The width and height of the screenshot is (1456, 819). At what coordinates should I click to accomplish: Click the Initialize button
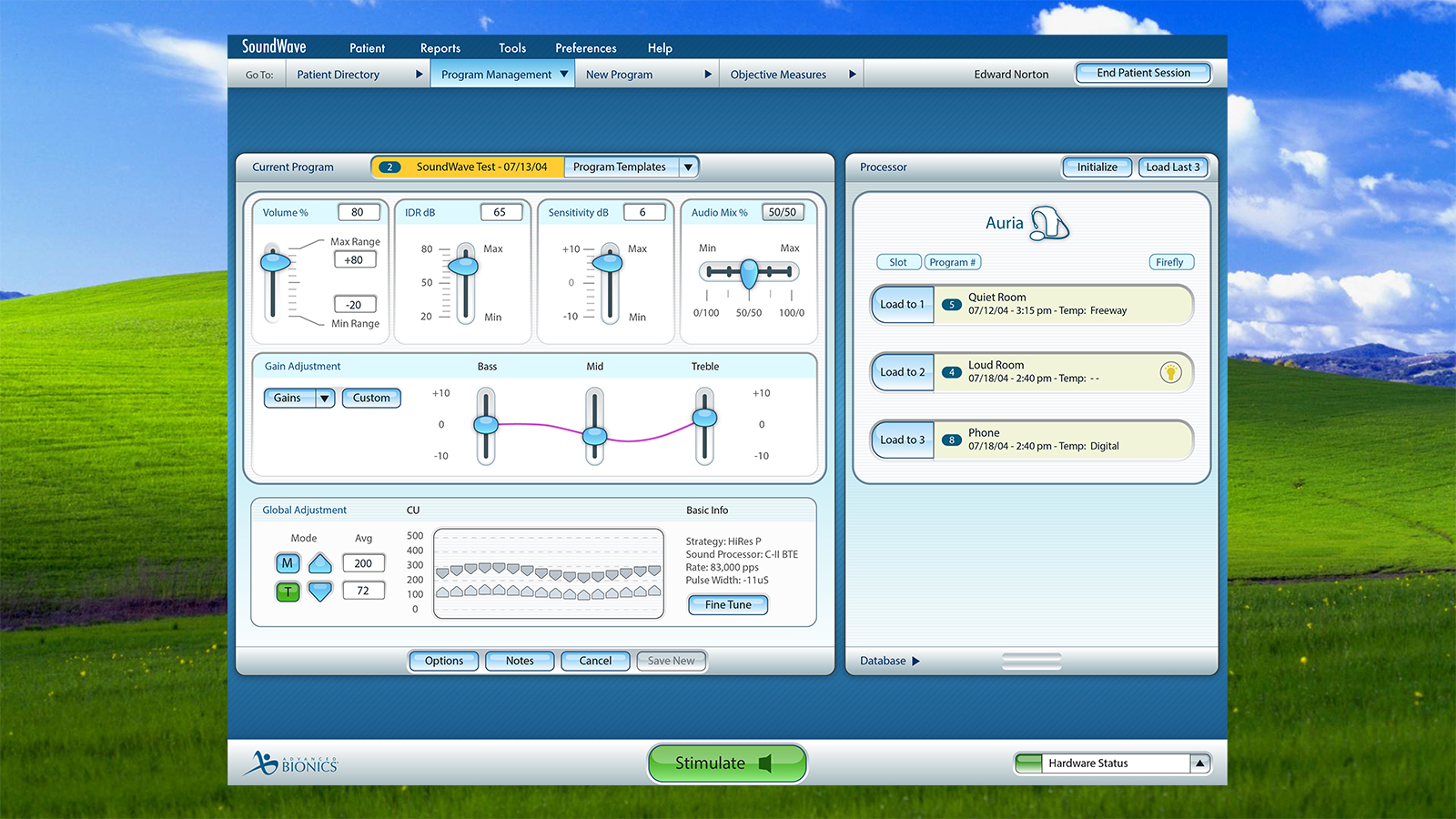coord(1097,167)
